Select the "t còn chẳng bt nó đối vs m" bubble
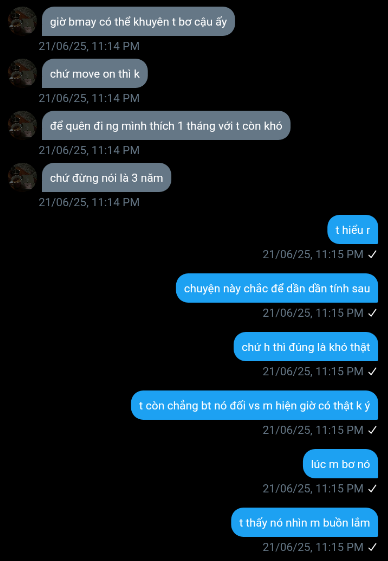The height and width of the screenshot is (561, 388). (x=254, y=405)
